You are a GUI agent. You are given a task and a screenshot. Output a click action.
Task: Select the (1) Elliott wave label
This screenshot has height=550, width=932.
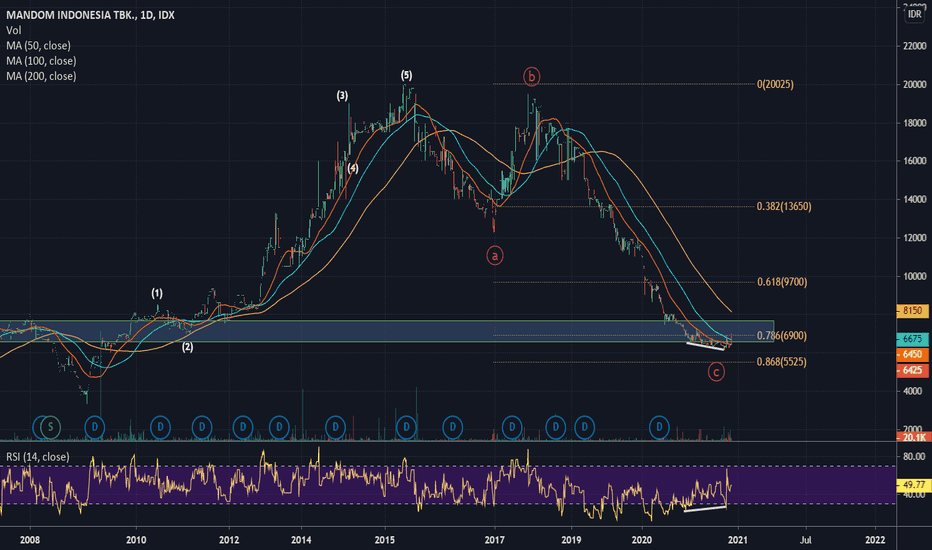[x=157, y=293]
